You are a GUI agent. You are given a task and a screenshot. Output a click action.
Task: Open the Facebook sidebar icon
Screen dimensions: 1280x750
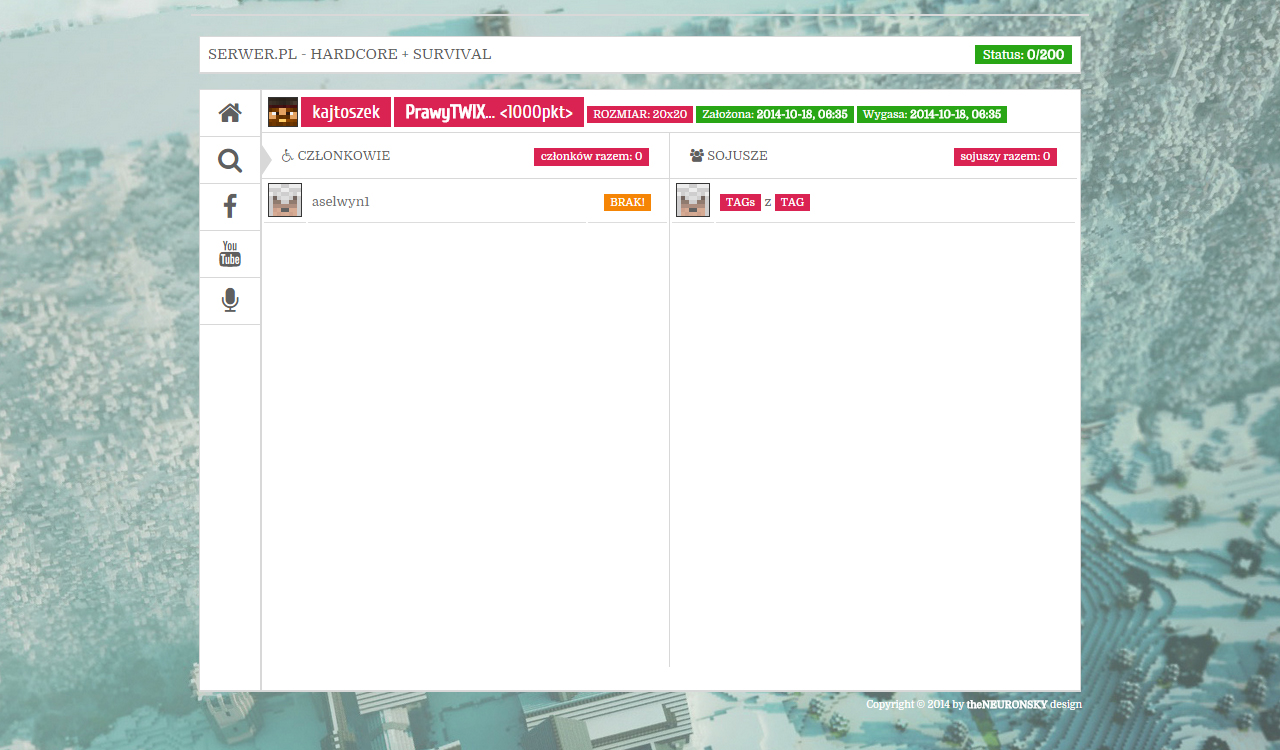(x=230, y=207)
